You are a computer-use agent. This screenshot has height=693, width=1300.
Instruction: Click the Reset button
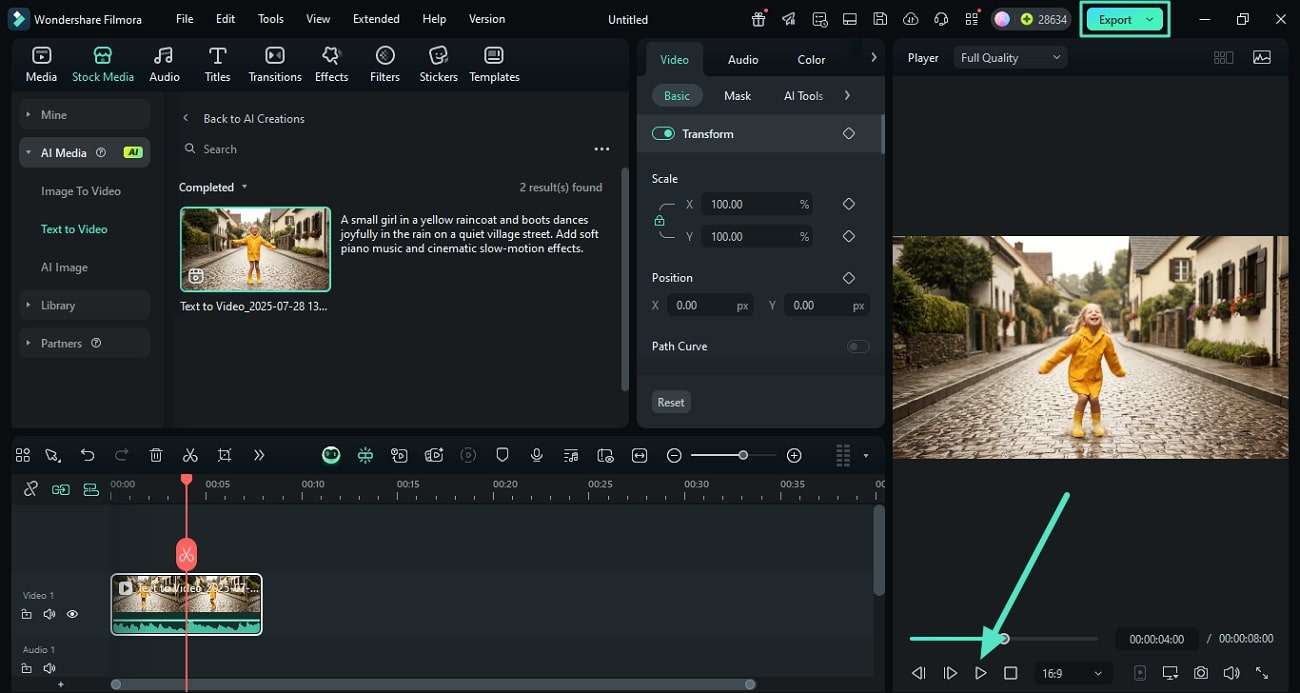point(671,402)
